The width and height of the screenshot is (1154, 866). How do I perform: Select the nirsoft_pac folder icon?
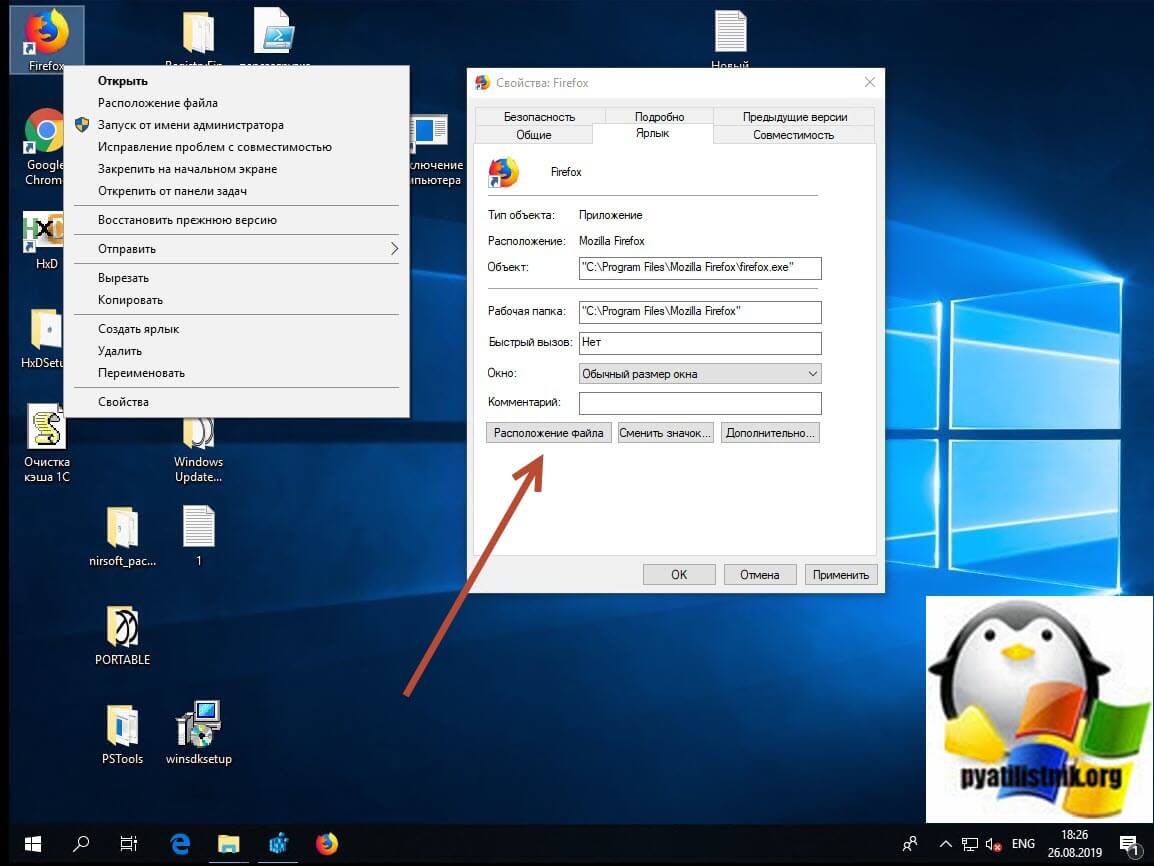[x=122, y=536]
